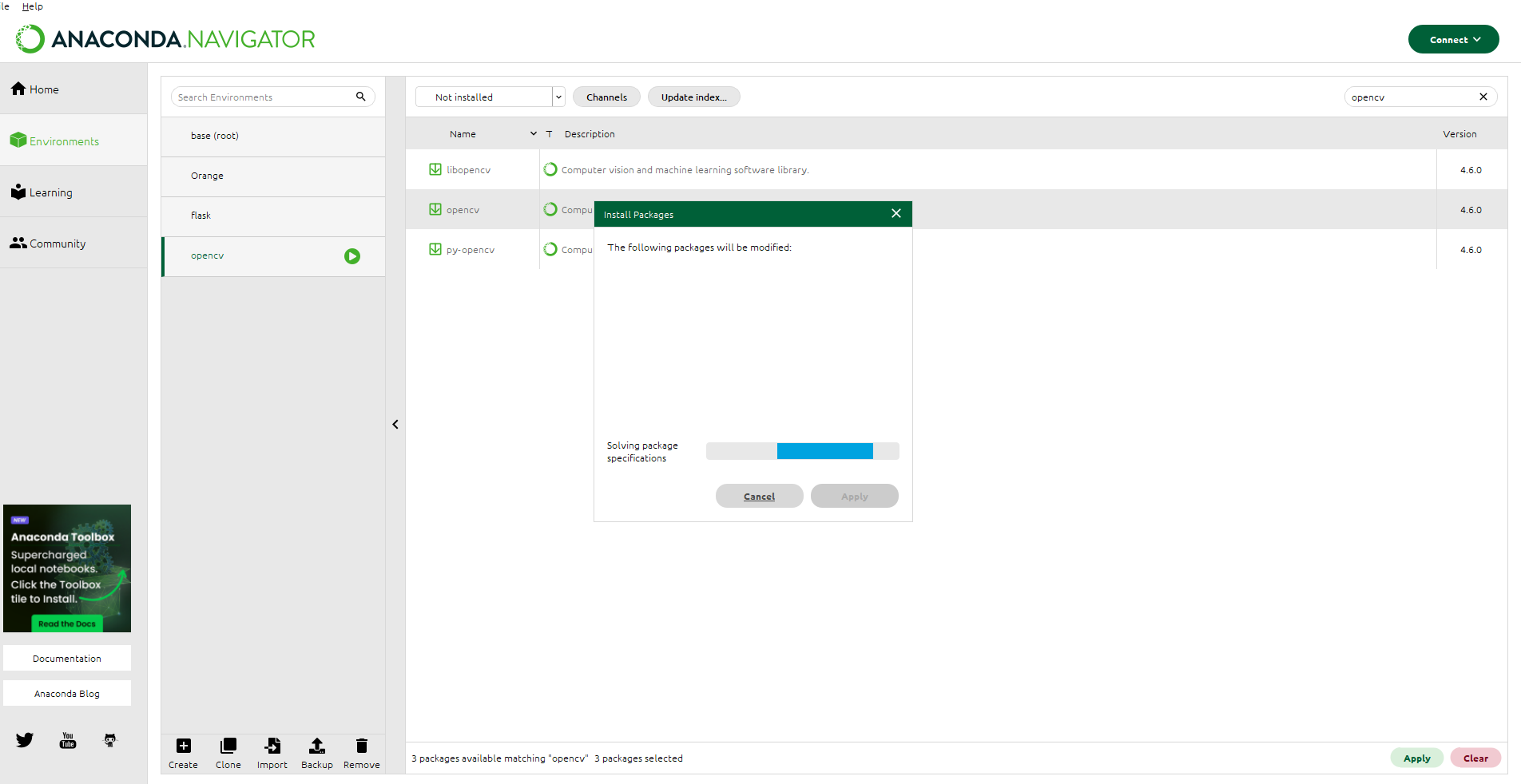1521x784 pixels.
Task: Clear the opencv package search text
Action: (x=1483, y=97)
